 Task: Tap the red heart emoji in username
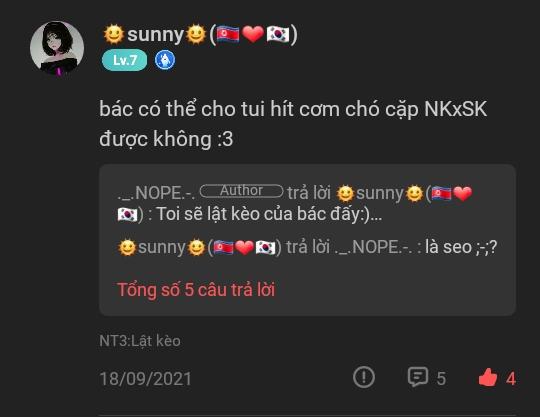tap(253, 34)
